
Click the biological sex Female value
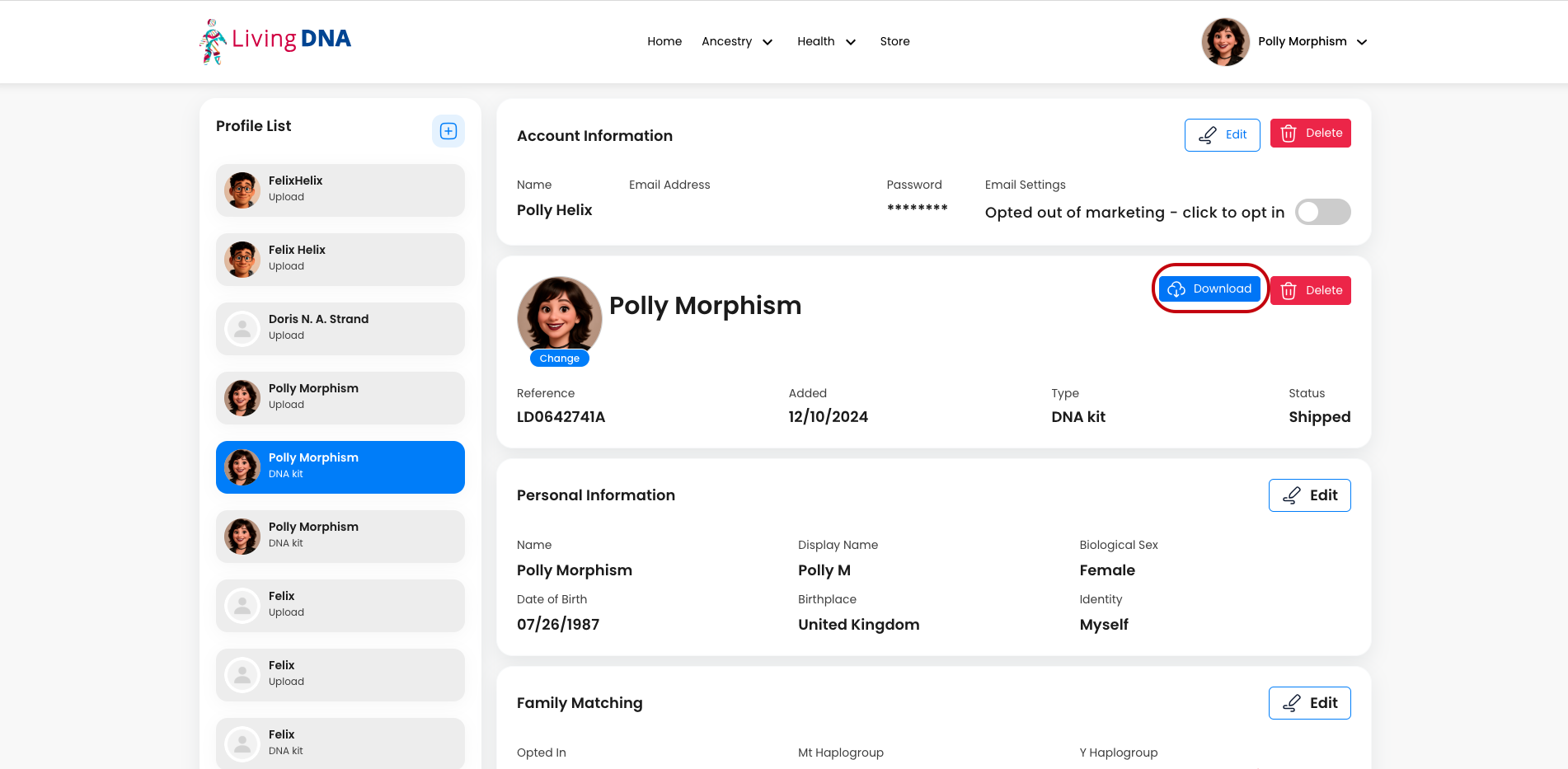(x=1107, y=570)
